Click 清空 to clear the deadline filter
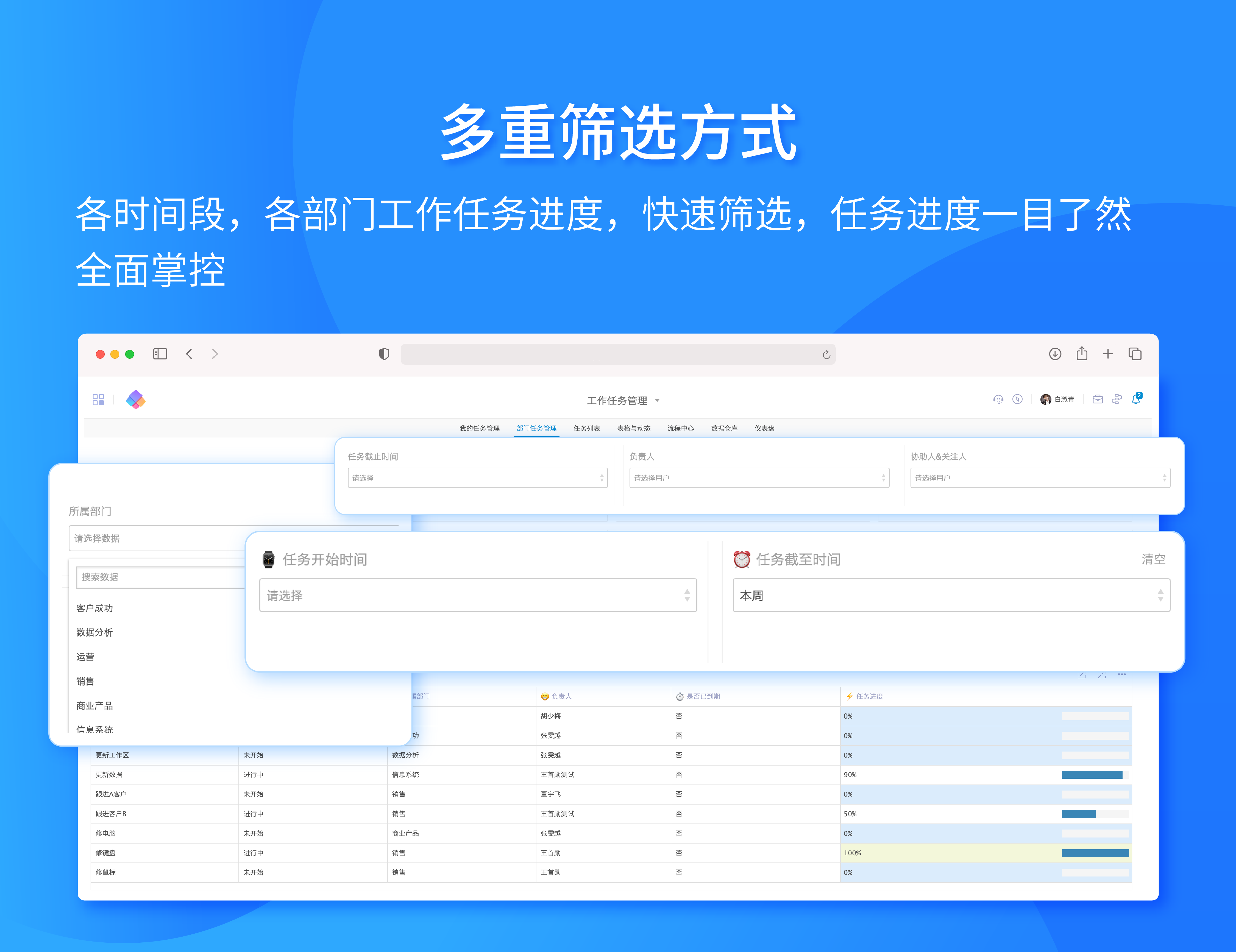The width and height of the screenshot is (1236, 952). (1153, 559)
